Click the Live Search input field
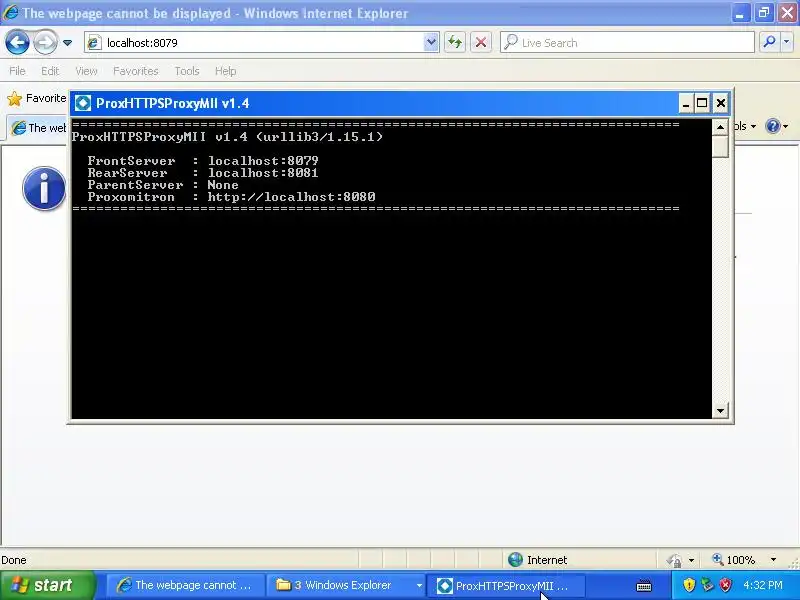 click(627, 42)
